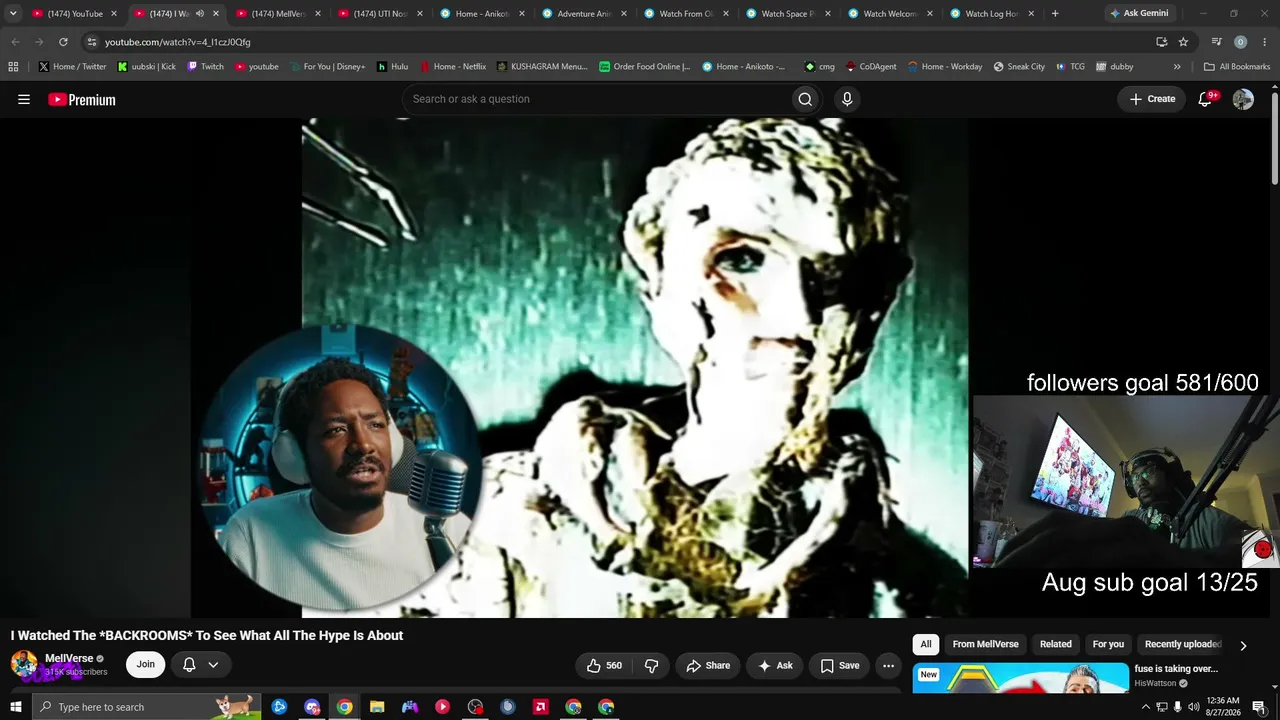1280x720 pixels.
Task: Open the Windows Start menu
Action: 15,707
